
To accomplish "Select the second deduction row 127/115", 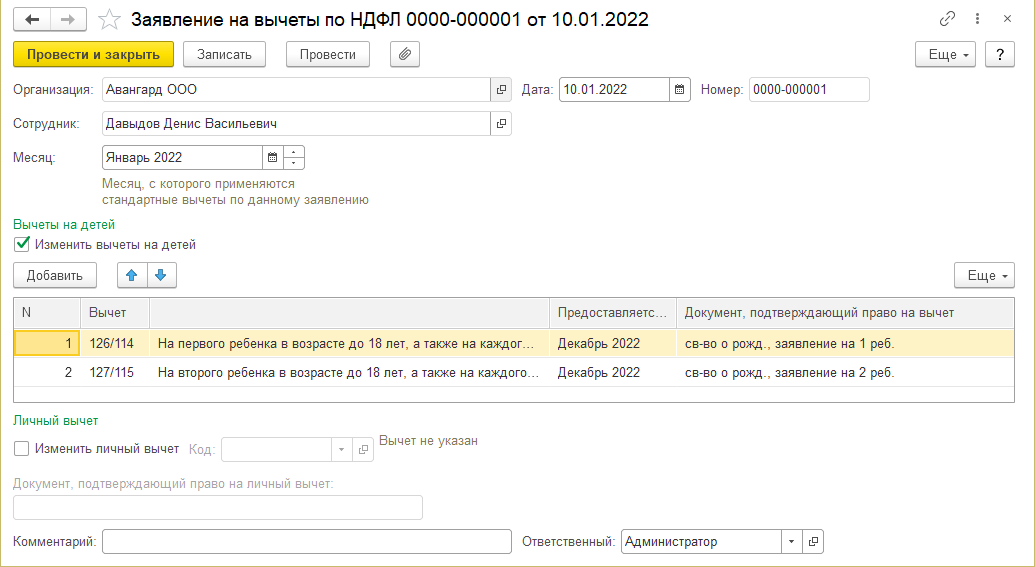I will 347,373.
